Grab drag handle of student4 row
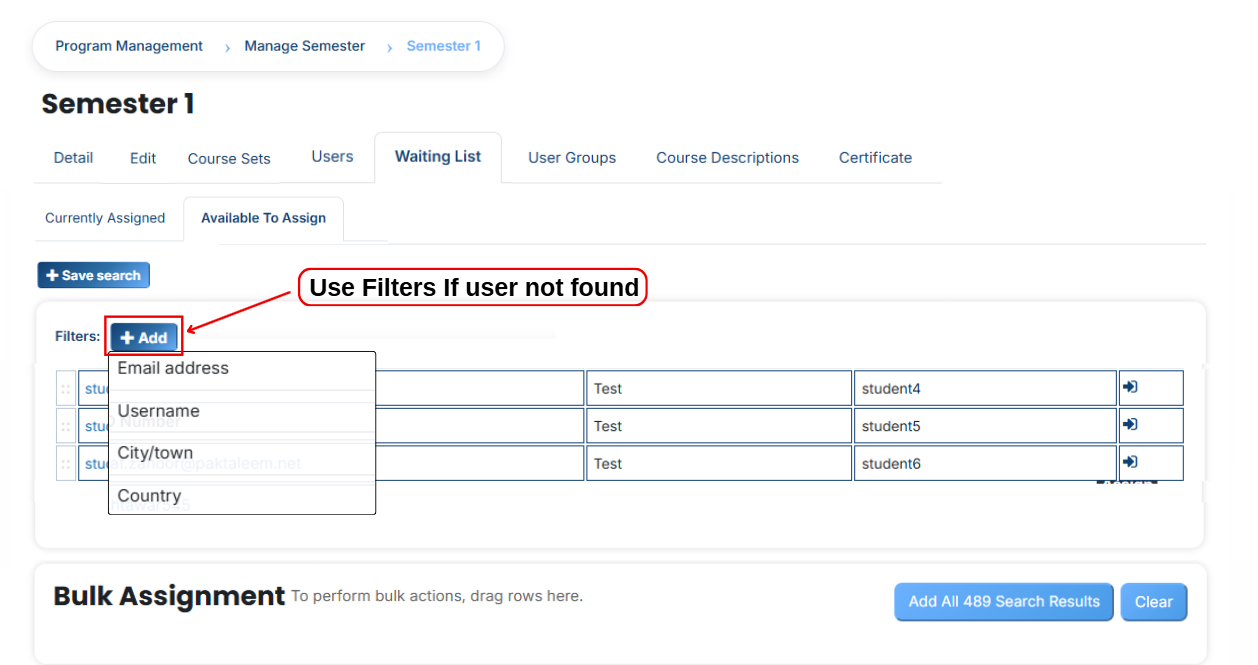1258x665 pixels. point(66,389)
